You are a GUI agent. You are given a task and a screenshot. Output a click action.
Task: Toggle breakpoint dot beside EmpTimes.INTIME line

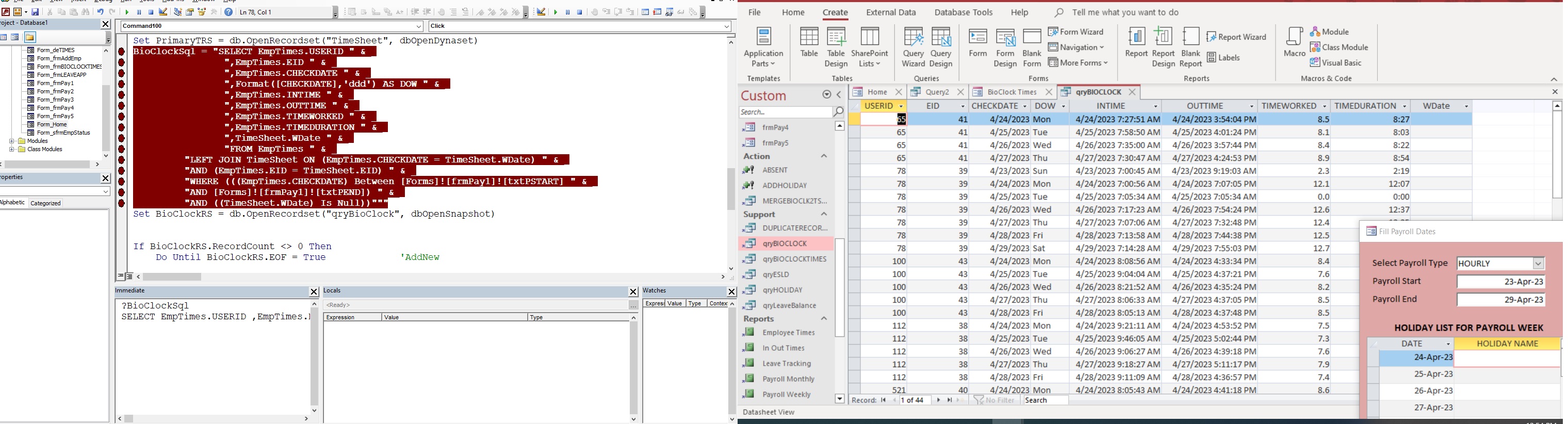coord(121,95)
